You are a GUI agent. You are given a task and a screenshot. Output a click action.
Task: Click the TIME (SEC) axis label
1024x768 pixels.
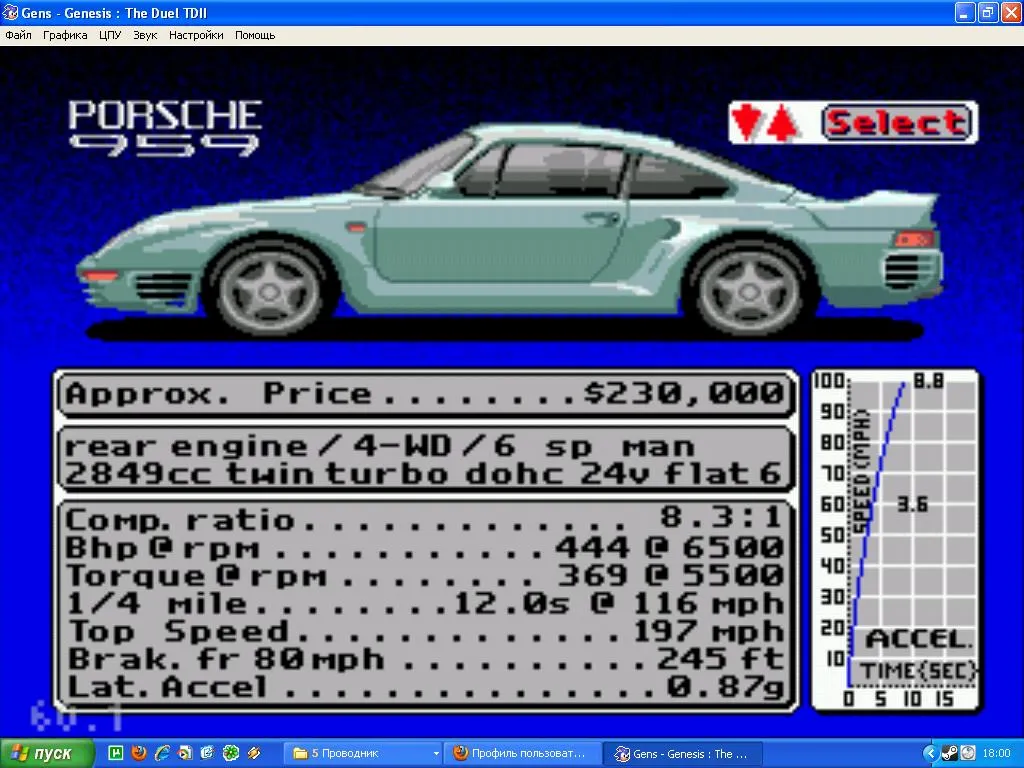click(918, 671)
